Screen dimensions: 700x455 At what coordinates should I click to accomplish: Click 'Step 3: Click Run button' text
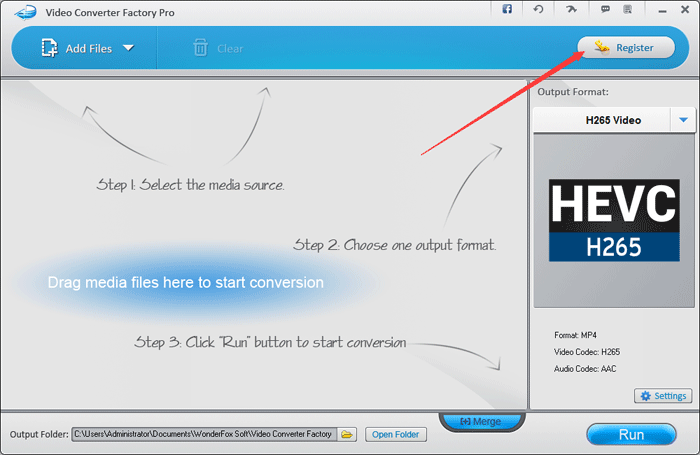(x=270, y=342)
